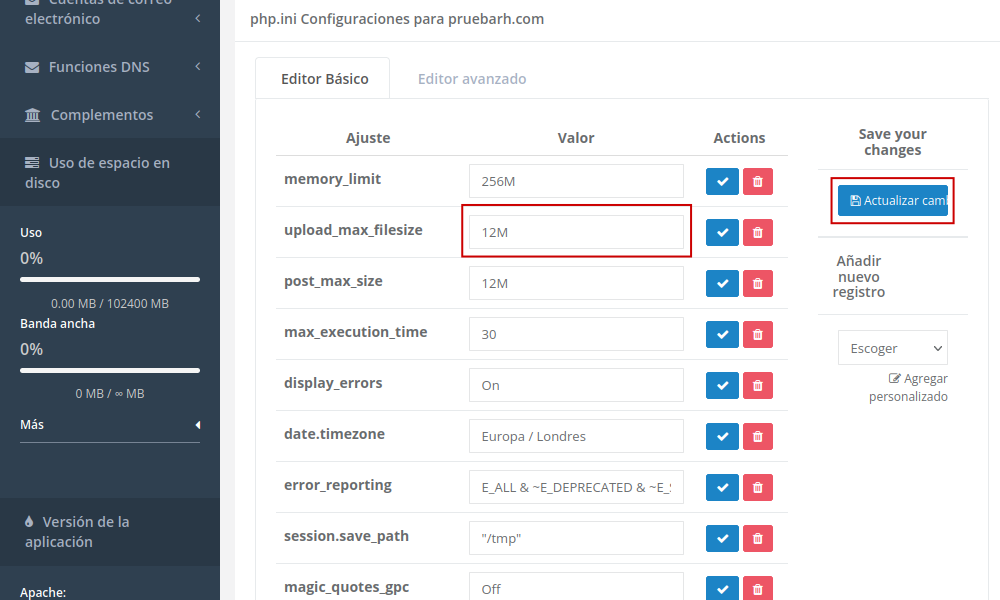Click the blue checkmark icon for upload_max_filesize
Viewport: 1000px width, 600px height.
coord(722,232)
